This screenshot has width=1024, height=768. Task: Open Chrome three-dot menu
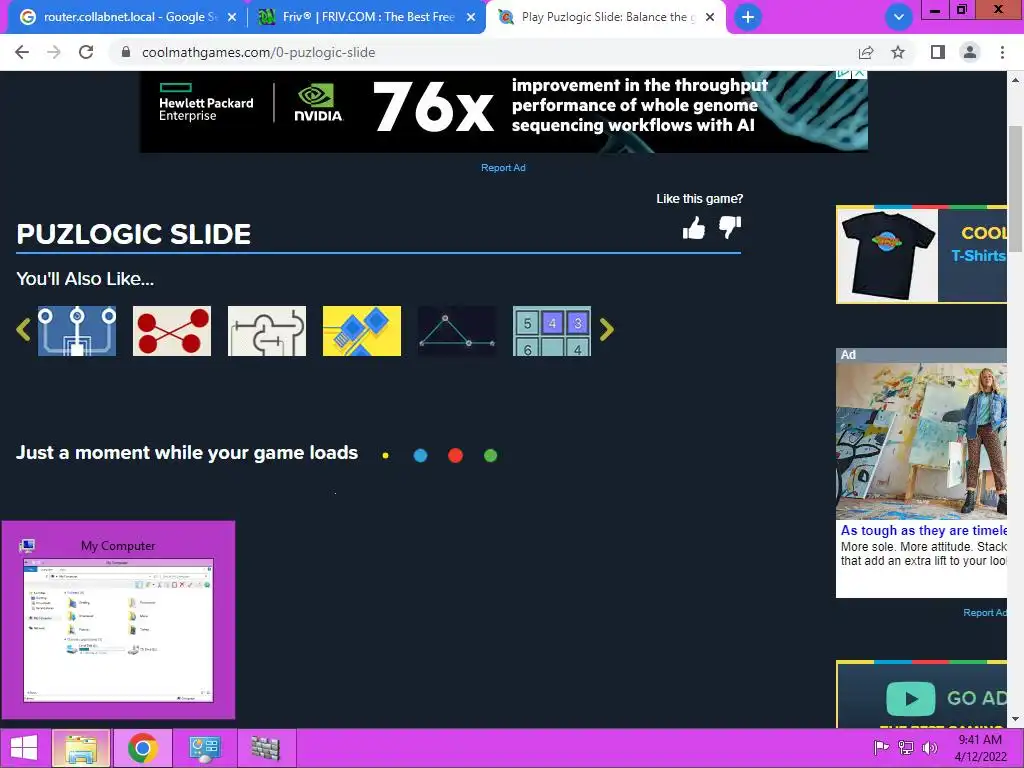1002,52
